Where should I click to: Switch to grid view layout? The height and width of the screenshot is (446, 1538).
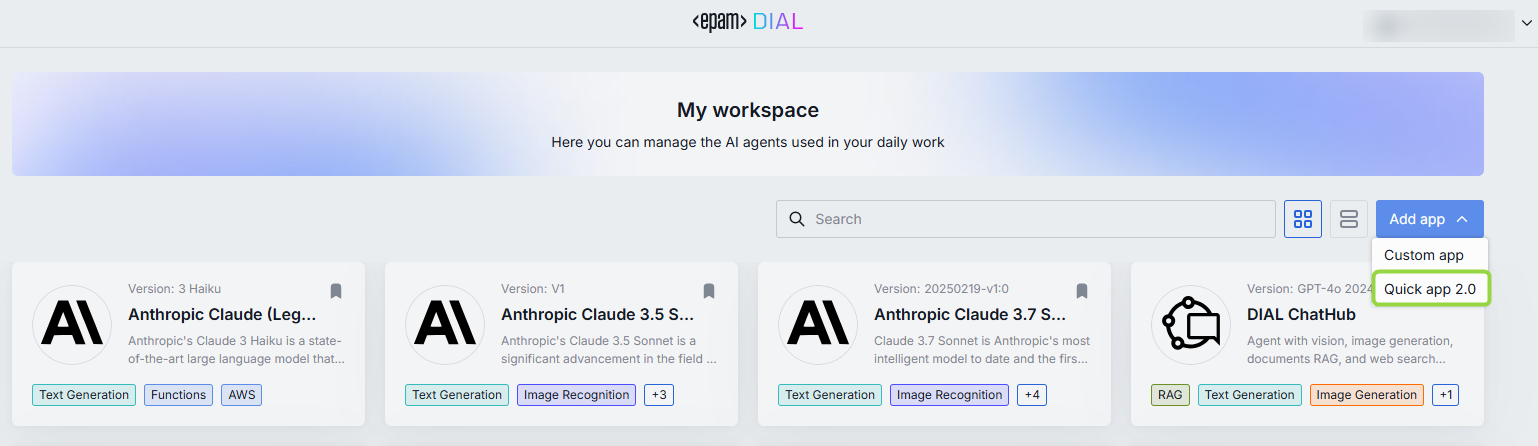tap(1302, 219)
